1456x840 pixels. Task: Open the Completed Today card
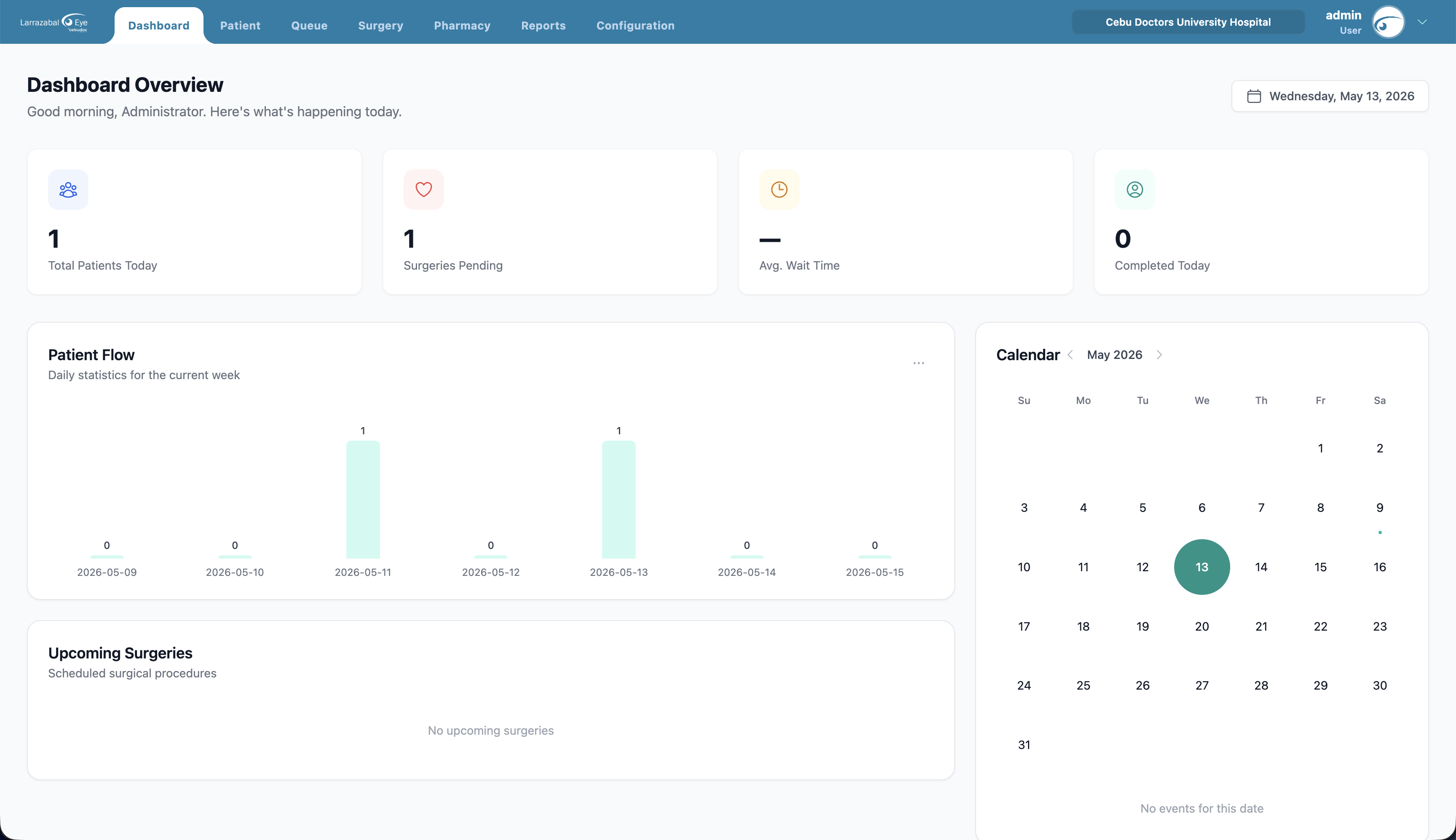(x=1261, y=222)
